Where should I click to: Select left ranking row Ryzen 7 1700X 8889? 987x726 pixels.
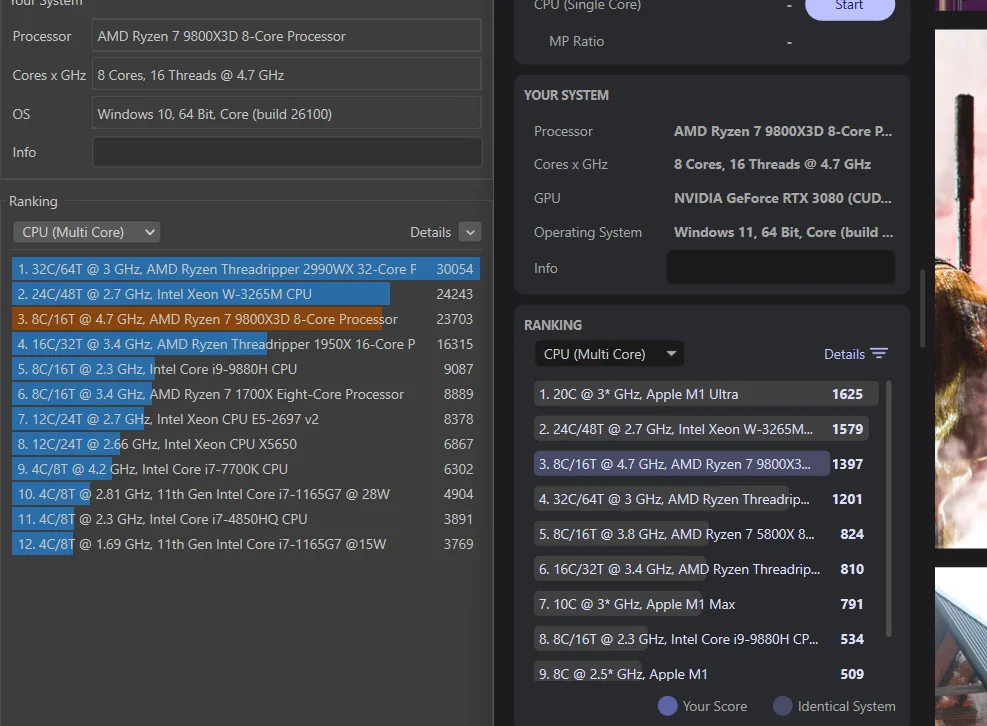coord(245,394)
